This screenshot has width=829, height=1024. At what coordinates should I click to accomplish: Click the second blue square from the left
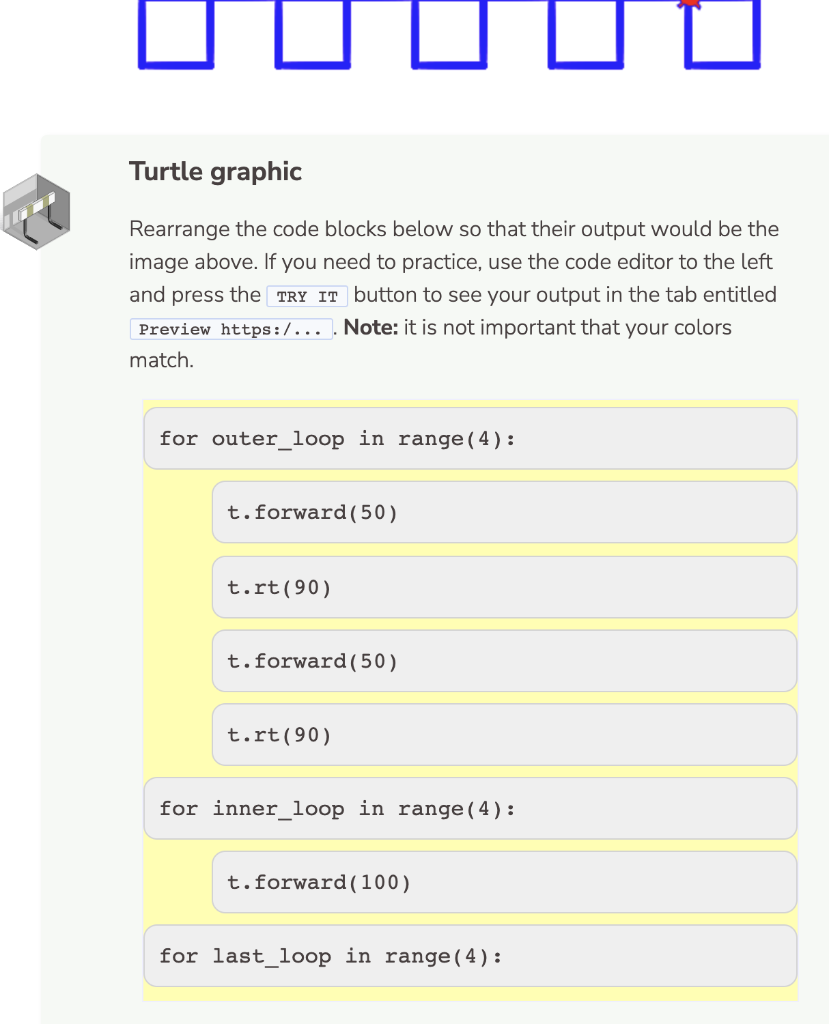pyautogui.click(x=312, y=33)
